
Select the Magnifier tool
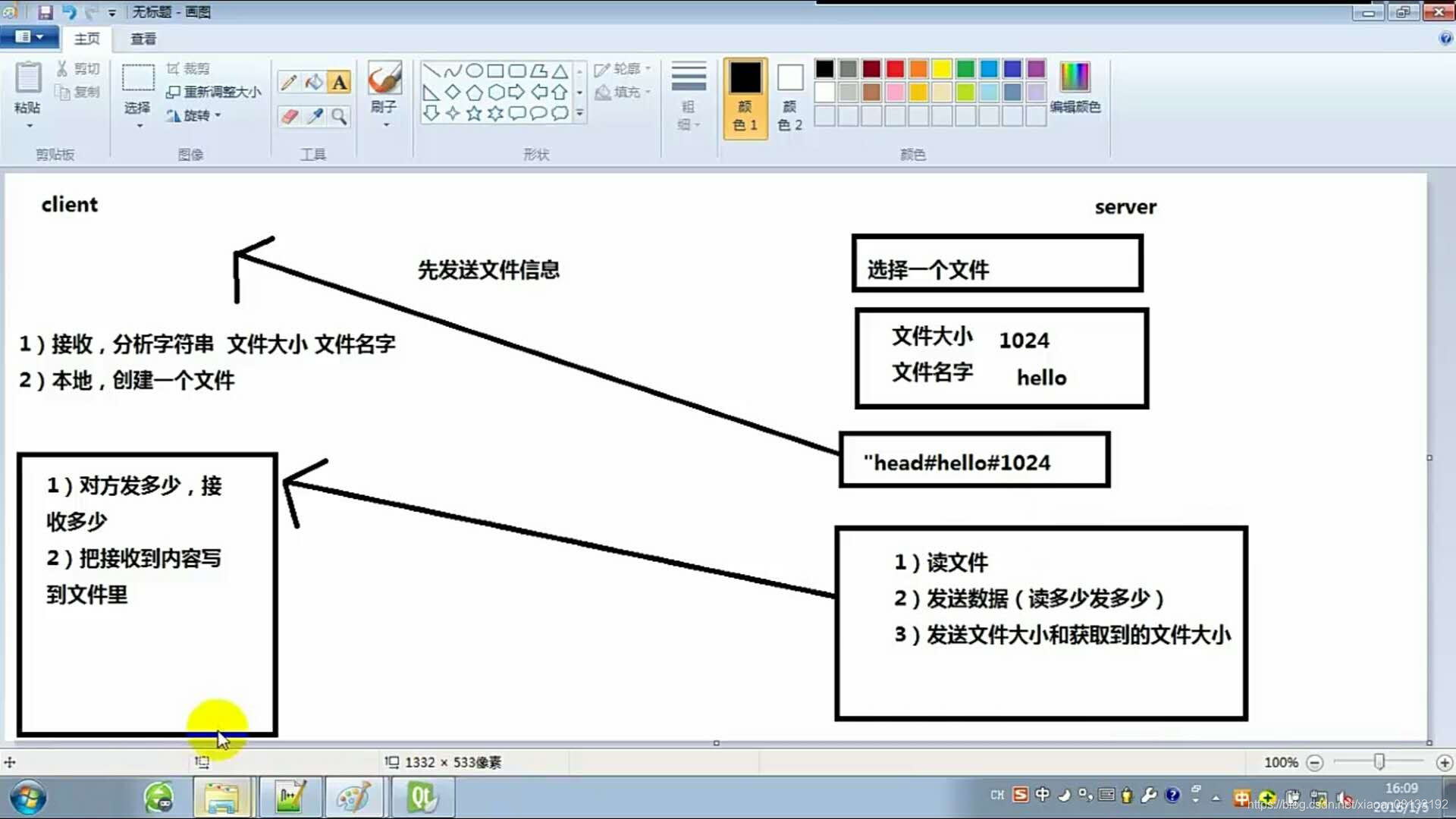point(340,116)
